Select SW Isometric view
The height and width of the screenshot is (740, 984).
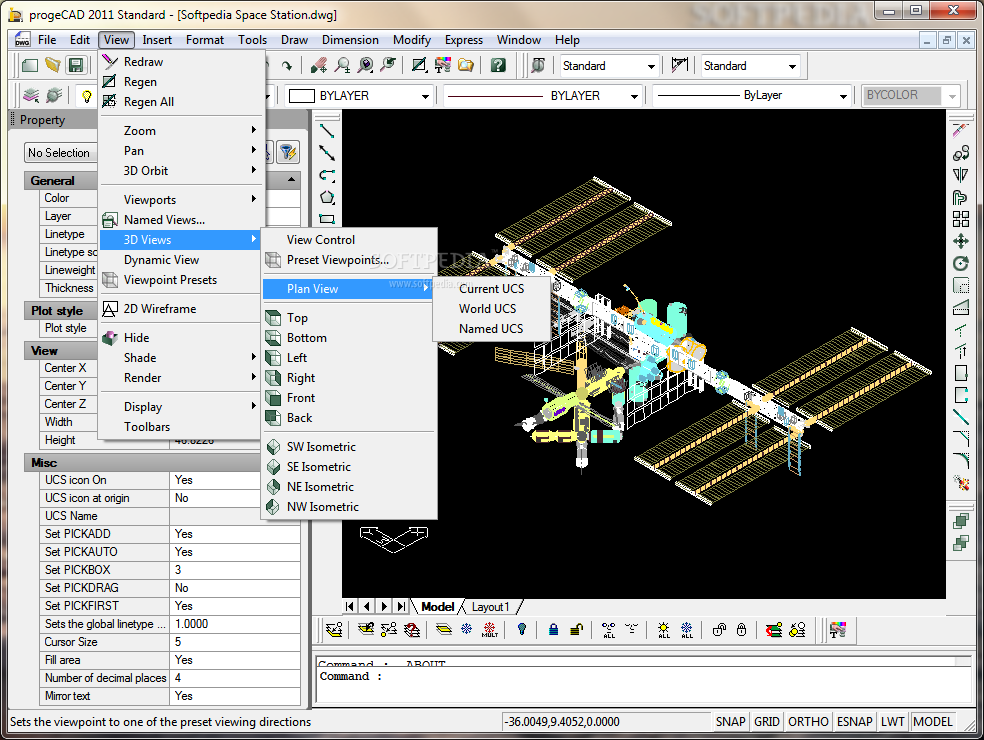(321, 447)
